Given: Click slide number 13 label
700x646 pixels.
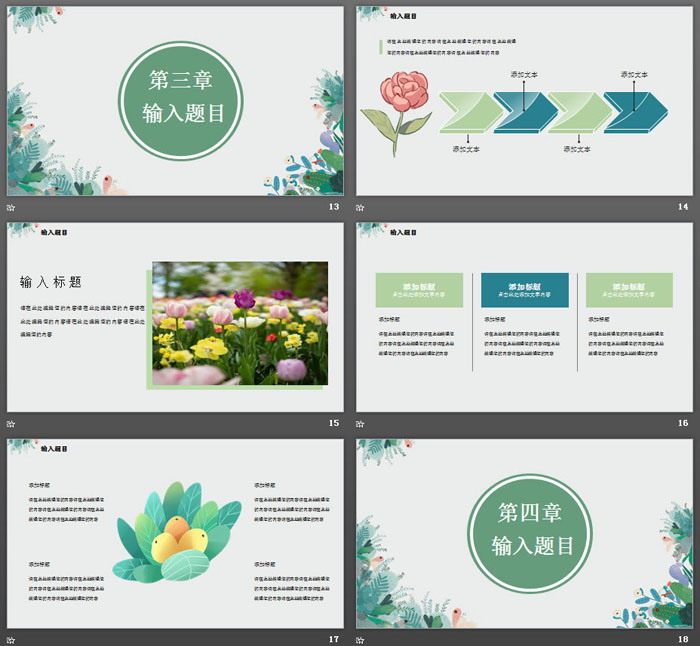Looking at the screenshot, I should [x=333, y=207].
